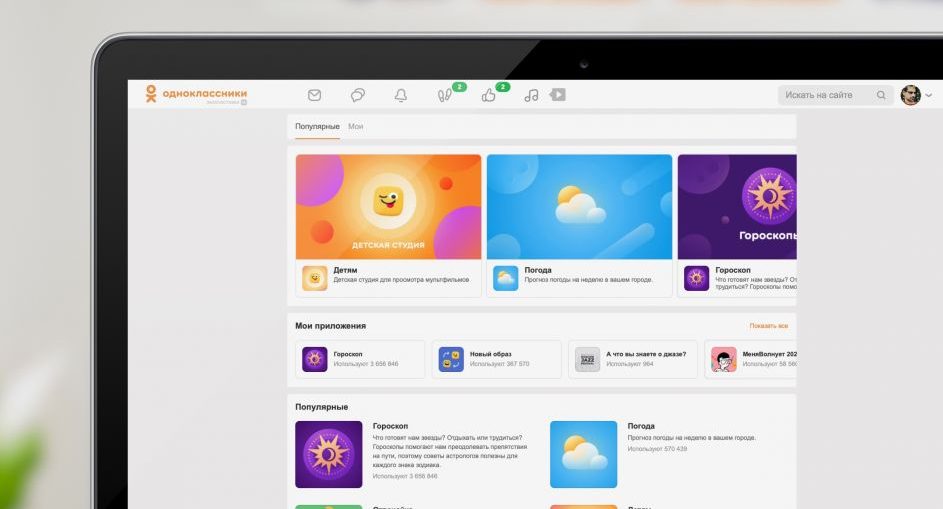The height and width of the screenshot is (509, 943).
Task: Open the Погода title under blue banner
Action: pyautogui.click(x=538, y=270)
